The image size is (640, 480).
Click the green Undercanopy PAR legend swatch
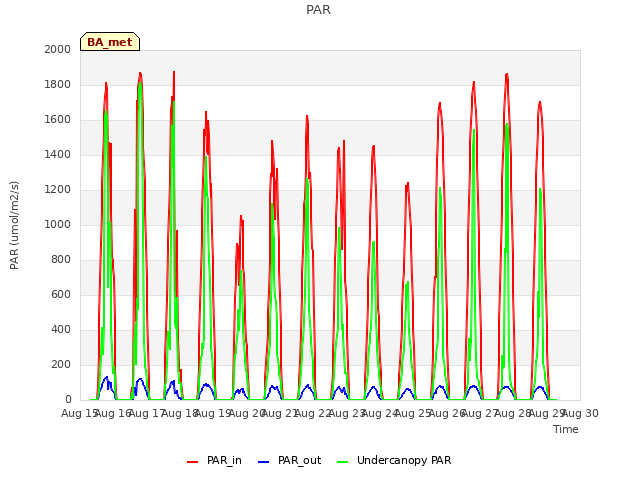tap(342, 462)
